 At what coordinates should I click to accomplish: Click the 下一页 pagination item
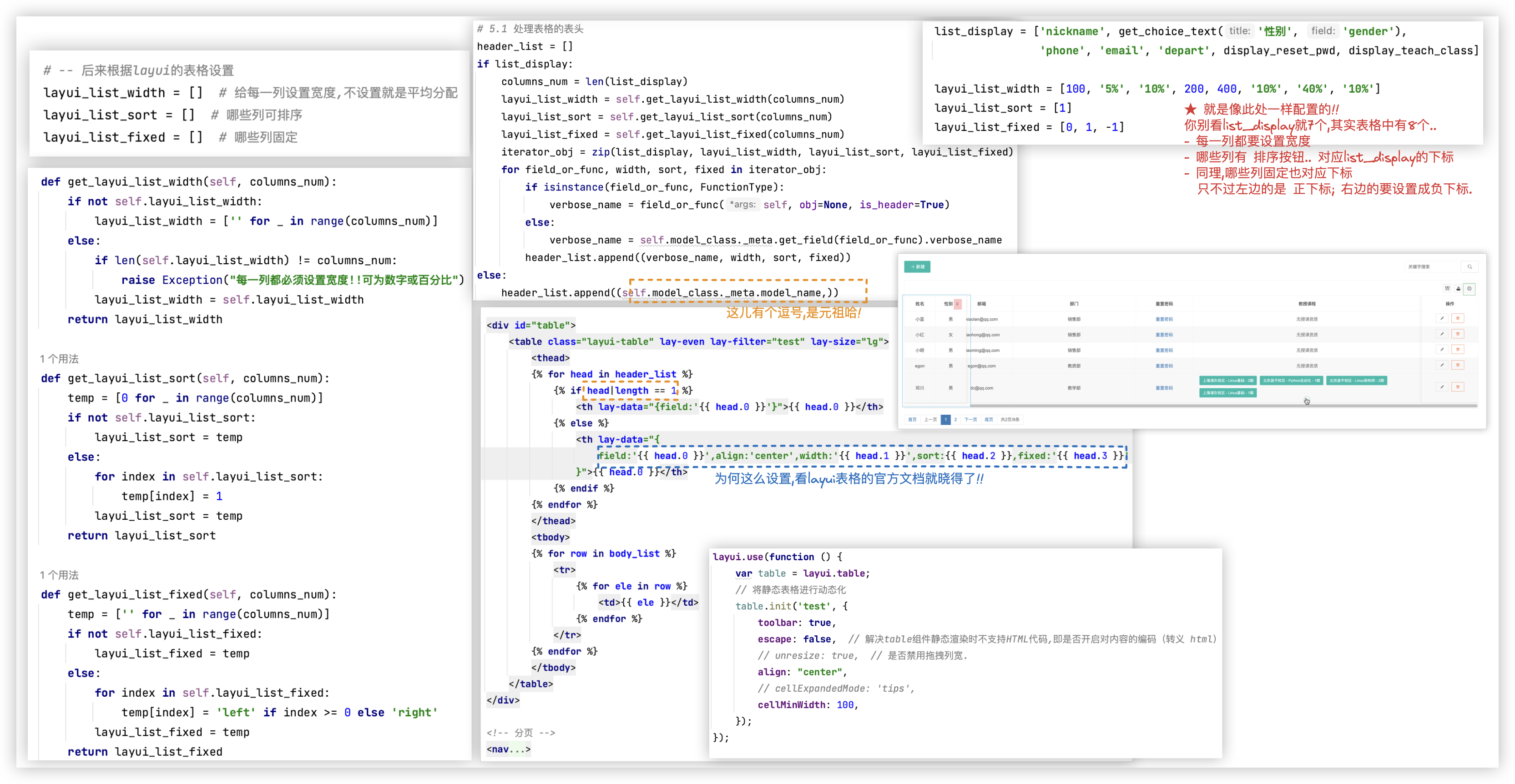(x=970, y=420)
